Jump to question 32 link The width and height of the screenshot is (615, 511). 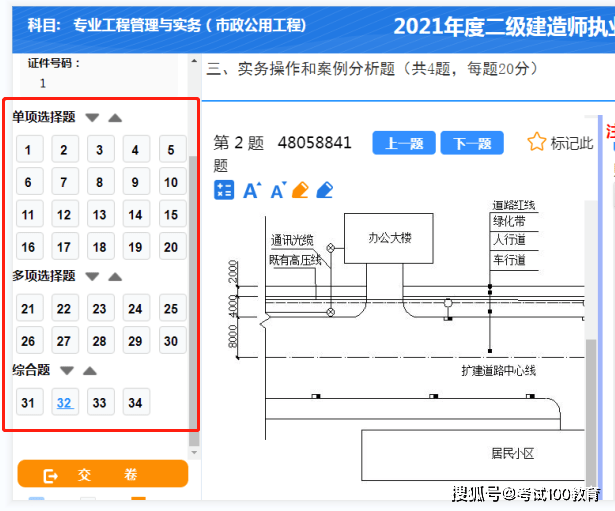(x=64, y=403)
